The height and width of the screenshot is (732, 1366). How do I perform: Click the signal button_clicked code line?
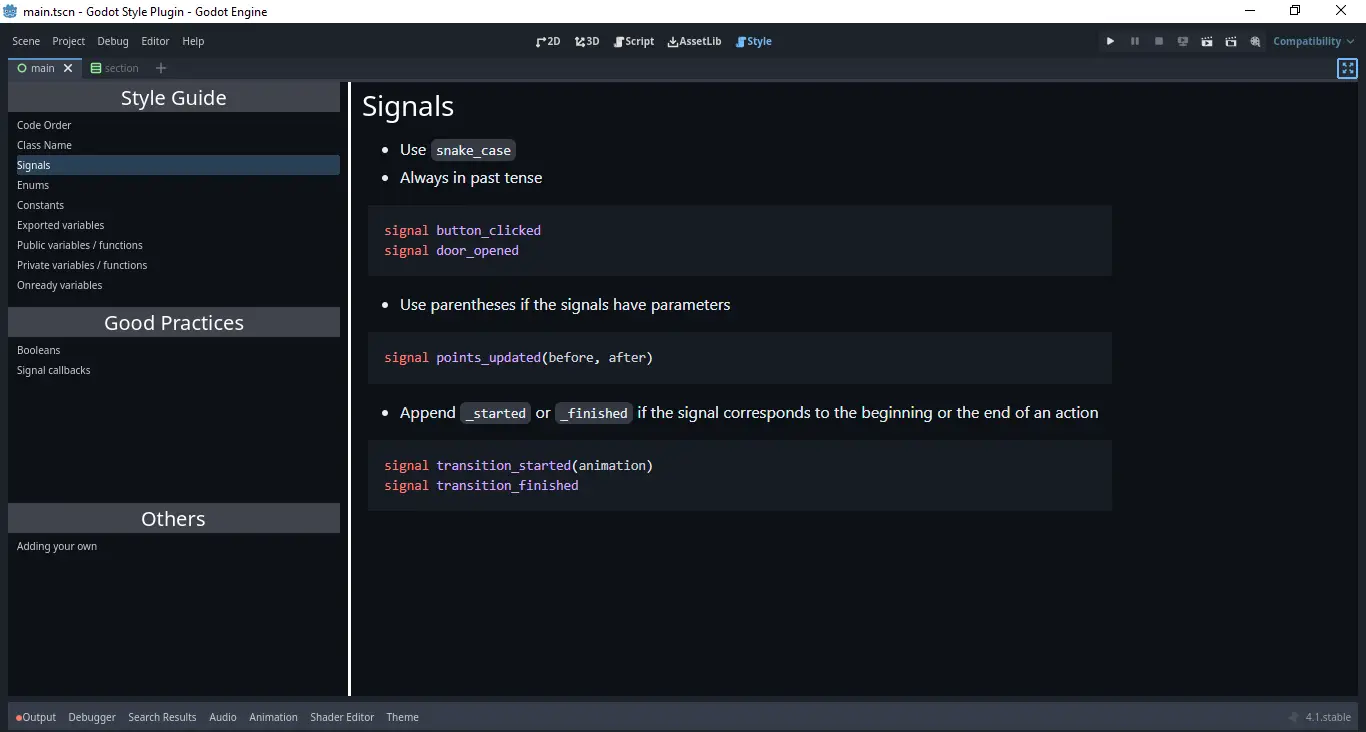(462, 230)
